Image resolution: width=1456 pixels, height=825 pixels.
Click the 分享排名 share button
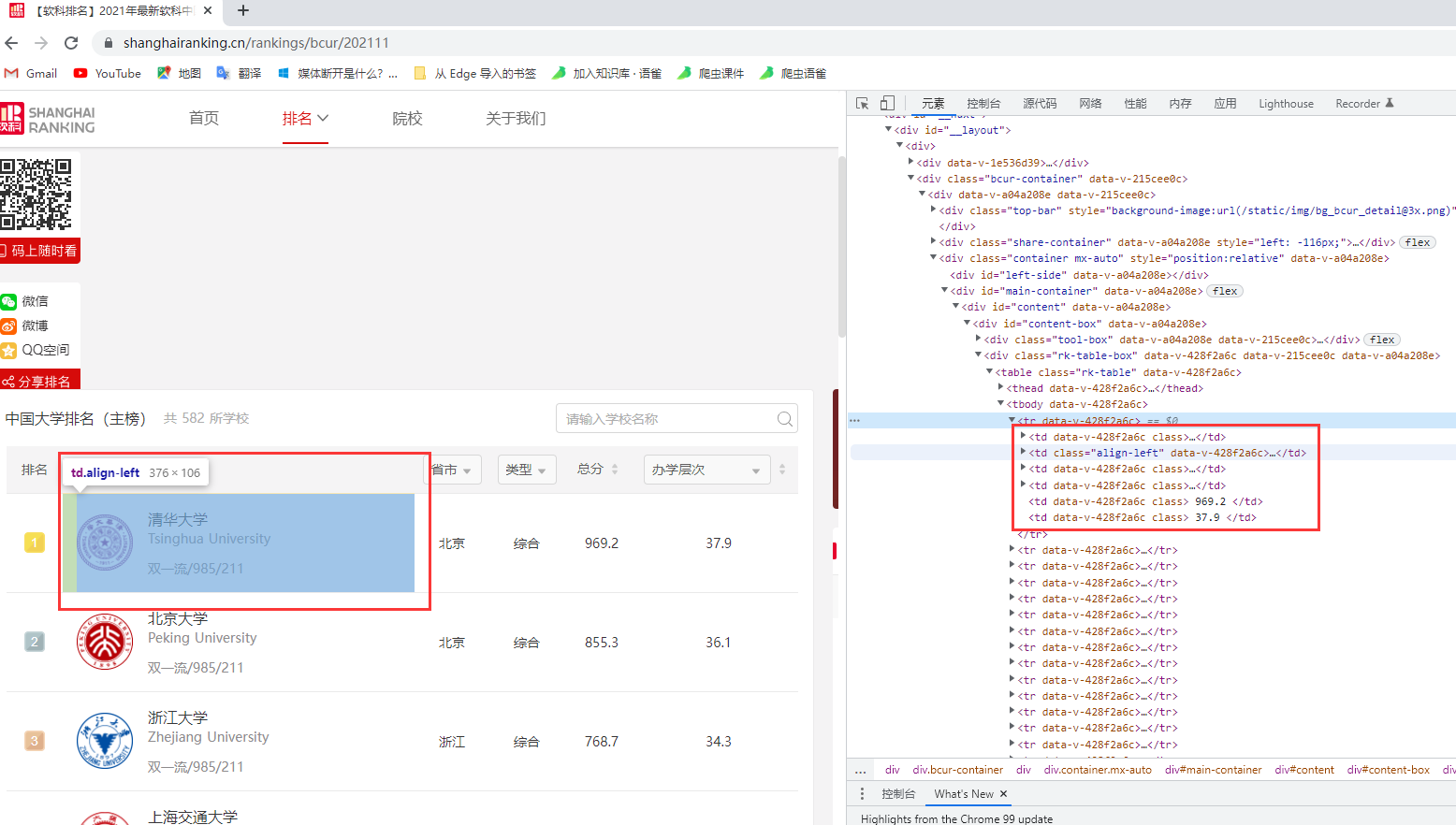click(40, 380)
